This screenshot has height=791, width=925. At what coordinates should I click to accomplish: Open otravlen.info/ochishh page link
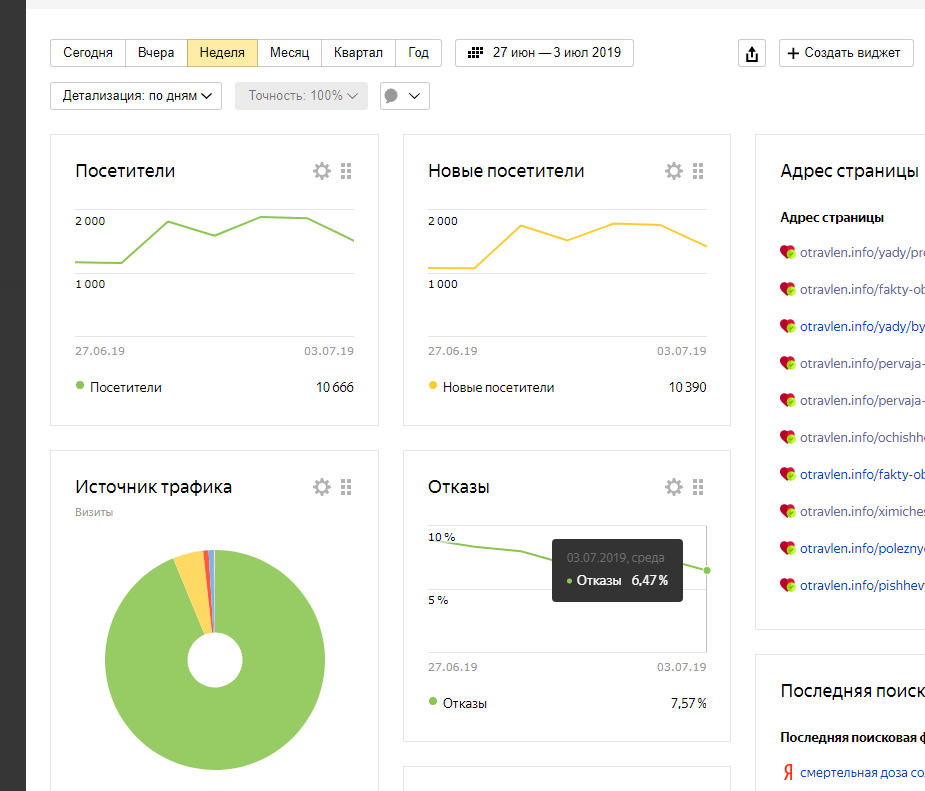[x=862, y=437]
